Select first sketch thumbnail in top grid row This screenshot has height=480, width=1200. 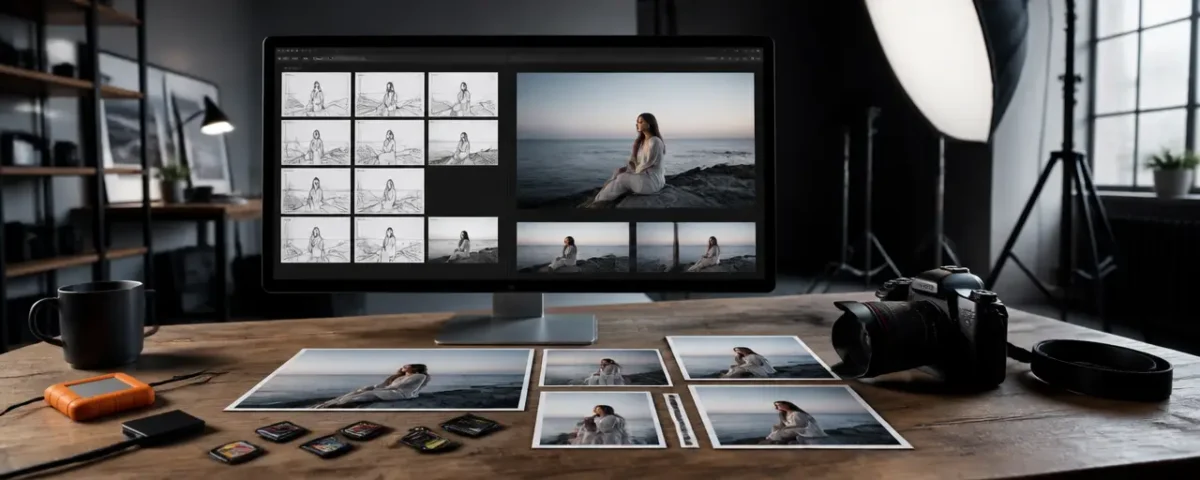[316, 94]
